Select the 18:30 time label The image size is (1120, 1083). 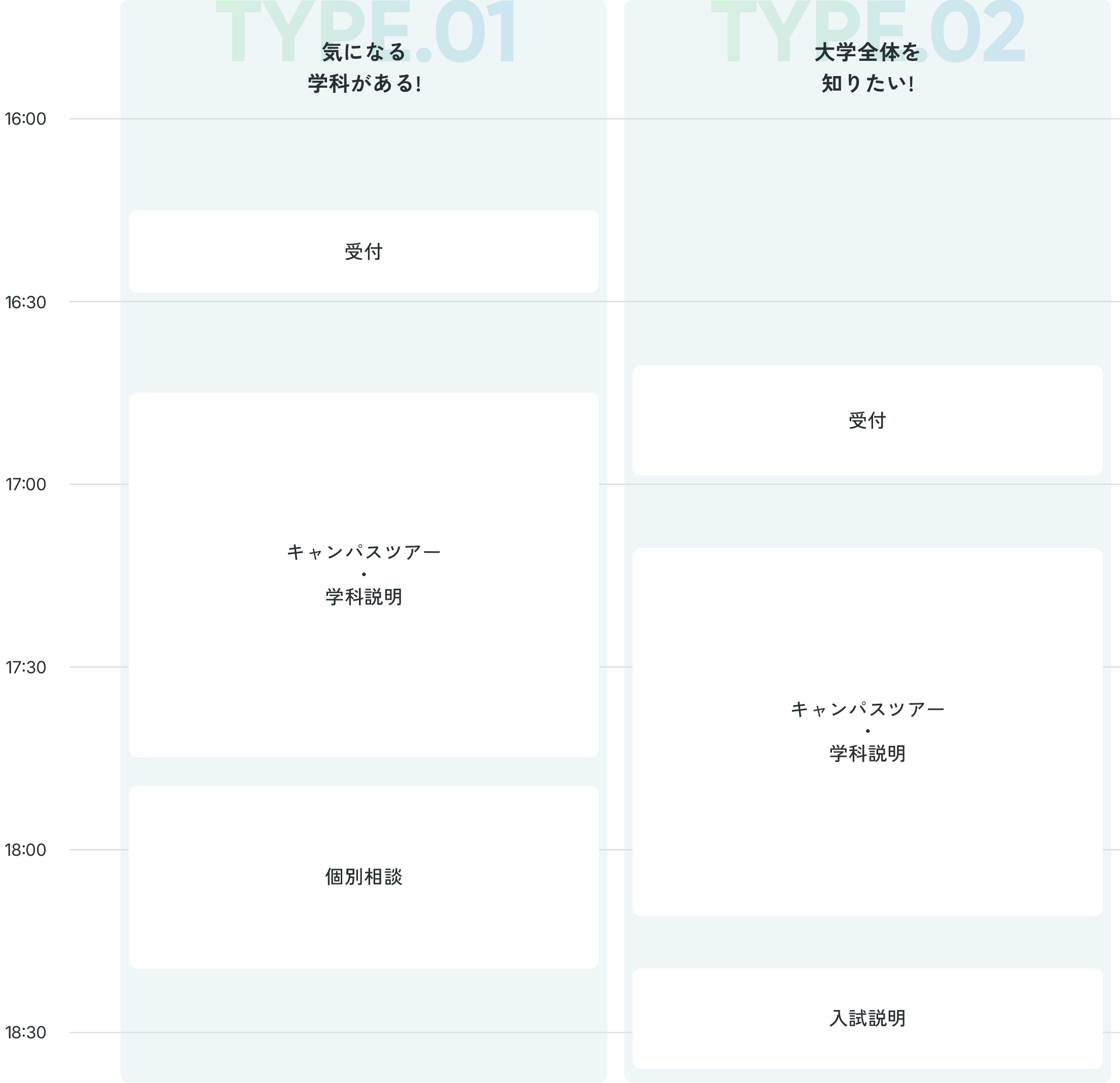tap(25, 1033)
